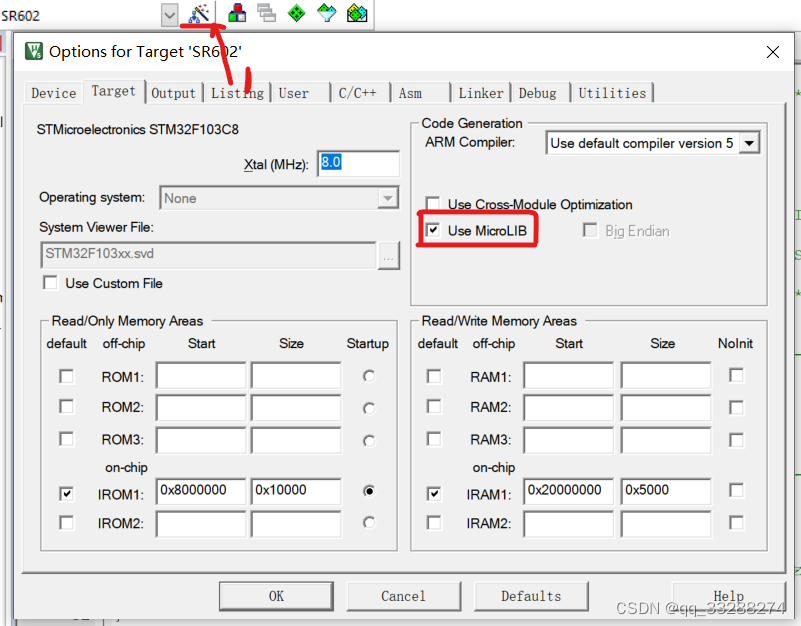Viewport: 801px width, 626px height.
Task: Check the IRAM2 default checkbox
Action: click(434, 523)
